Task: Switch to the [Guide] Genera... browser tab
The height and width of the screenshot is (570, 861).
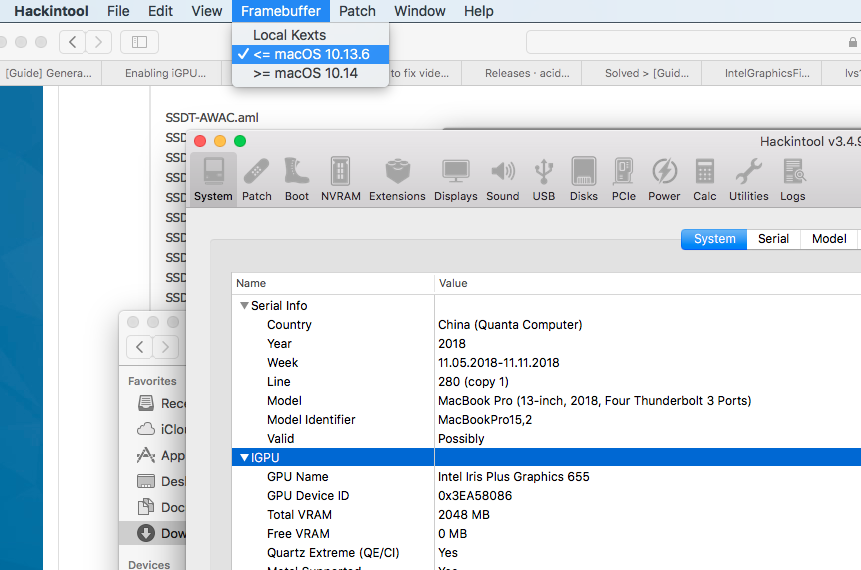Action: coord(49,73)
